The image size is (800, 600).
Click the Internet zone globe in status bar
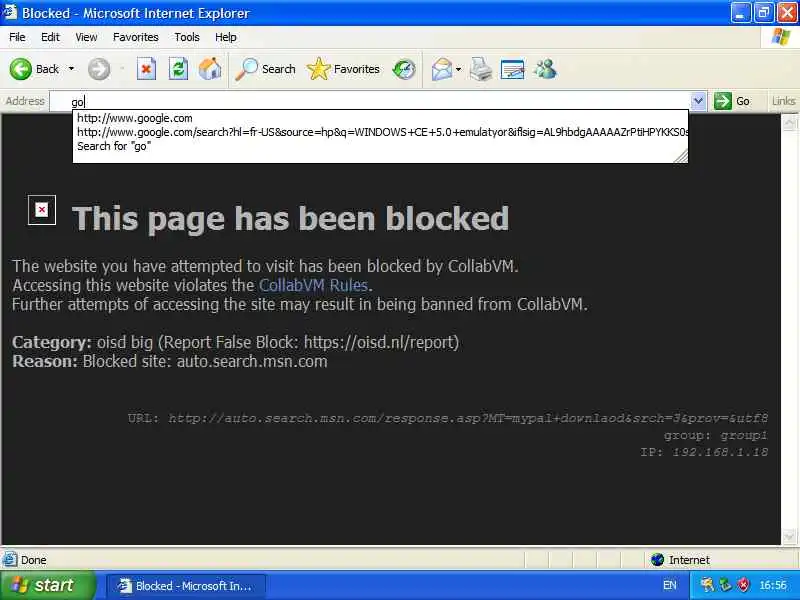657,560
